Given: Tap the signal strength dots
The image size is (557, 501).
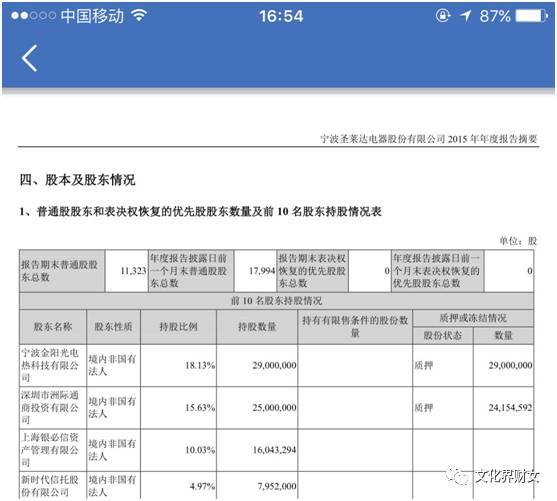Looking at the screenshot, I should point(33,16).
